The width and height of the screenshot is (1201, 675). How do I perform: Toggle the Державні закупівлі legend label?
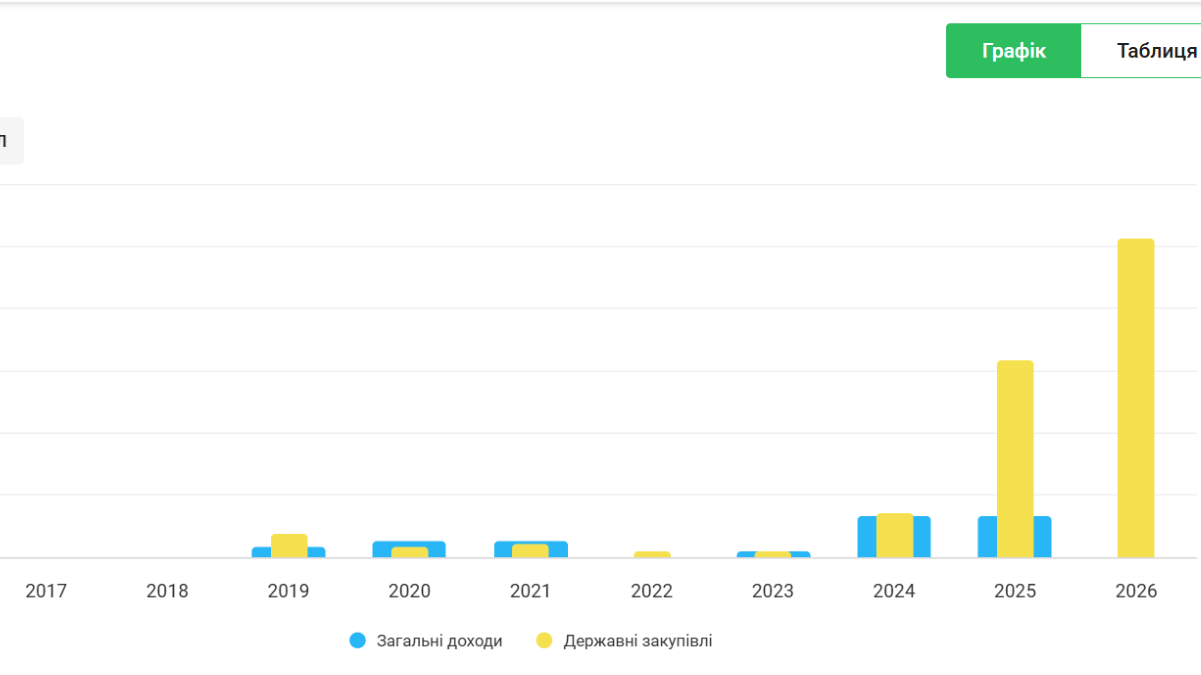[x=637, y=641]
